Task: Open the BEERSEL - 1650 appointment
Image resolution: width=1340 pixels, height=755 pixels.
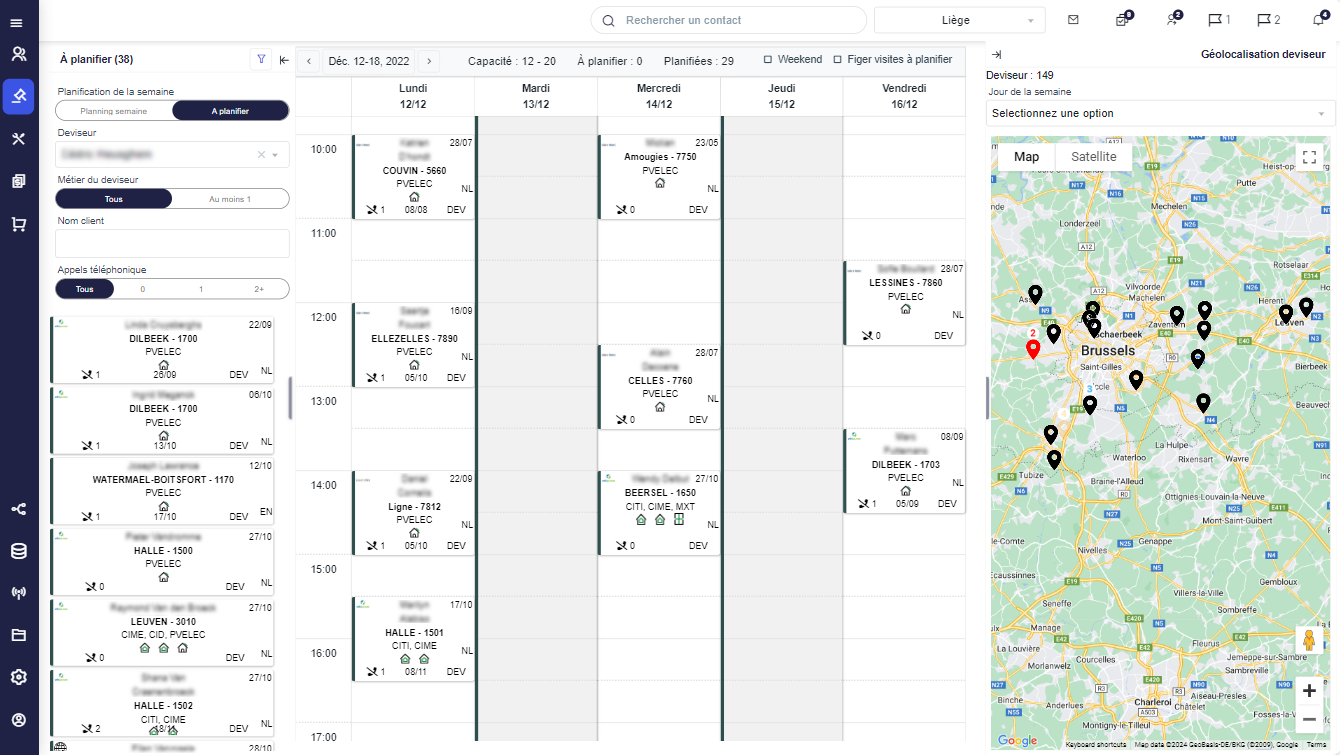Action: pos(659,513)
